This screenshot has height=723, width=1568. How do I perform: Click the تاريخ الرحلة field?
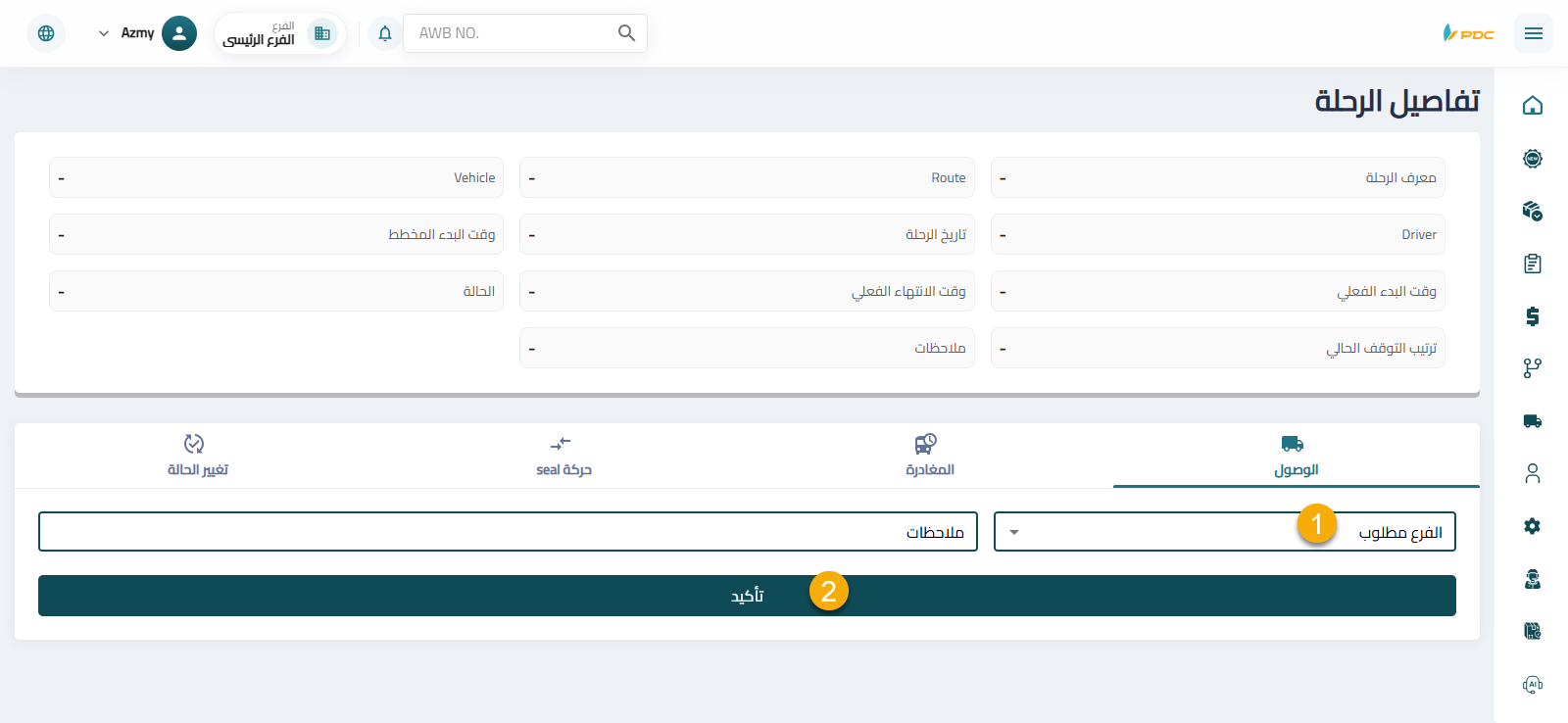pos(747,234)
